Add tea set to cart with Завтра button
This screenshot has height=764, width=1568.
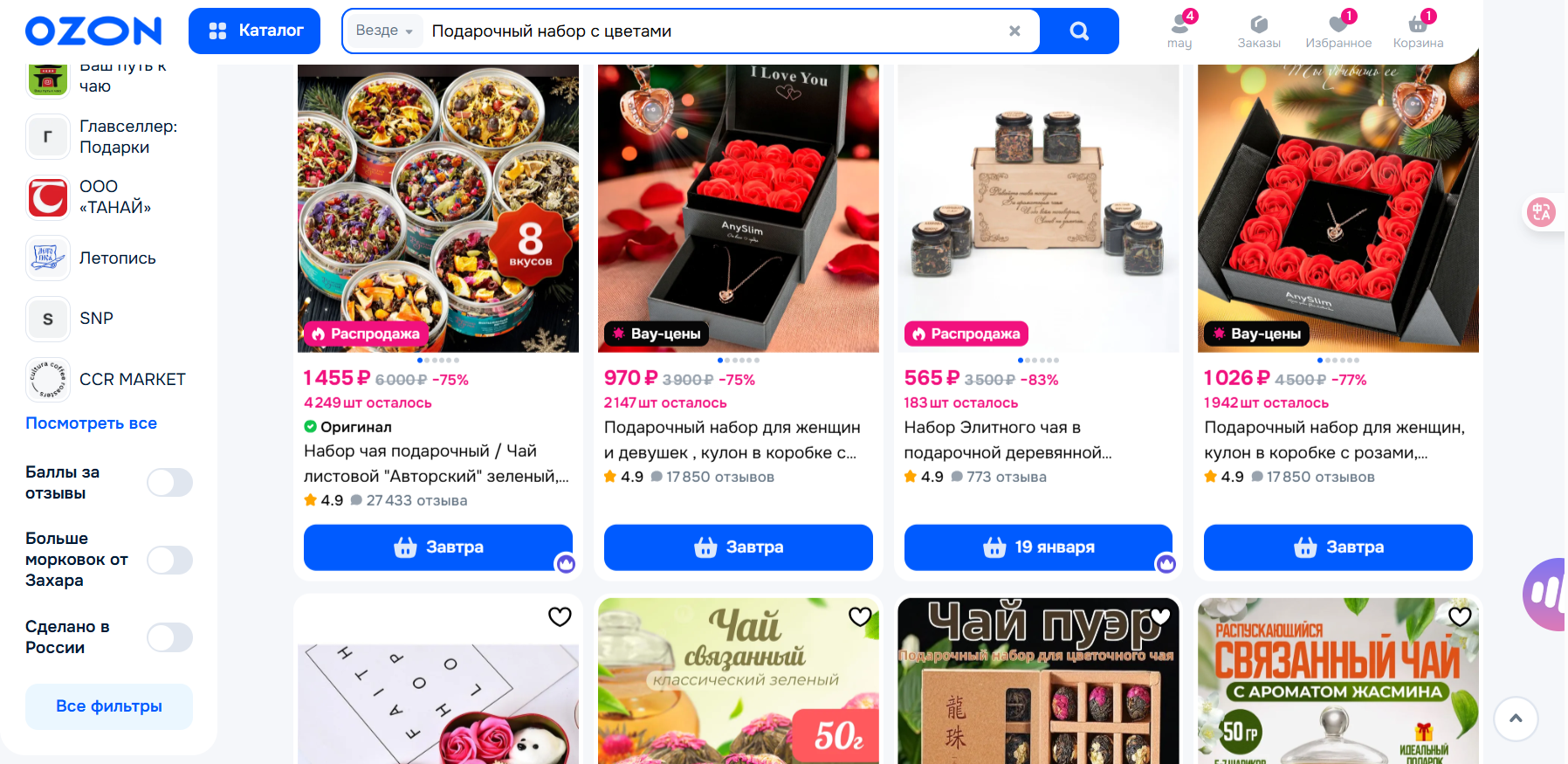tap(438, 547)
